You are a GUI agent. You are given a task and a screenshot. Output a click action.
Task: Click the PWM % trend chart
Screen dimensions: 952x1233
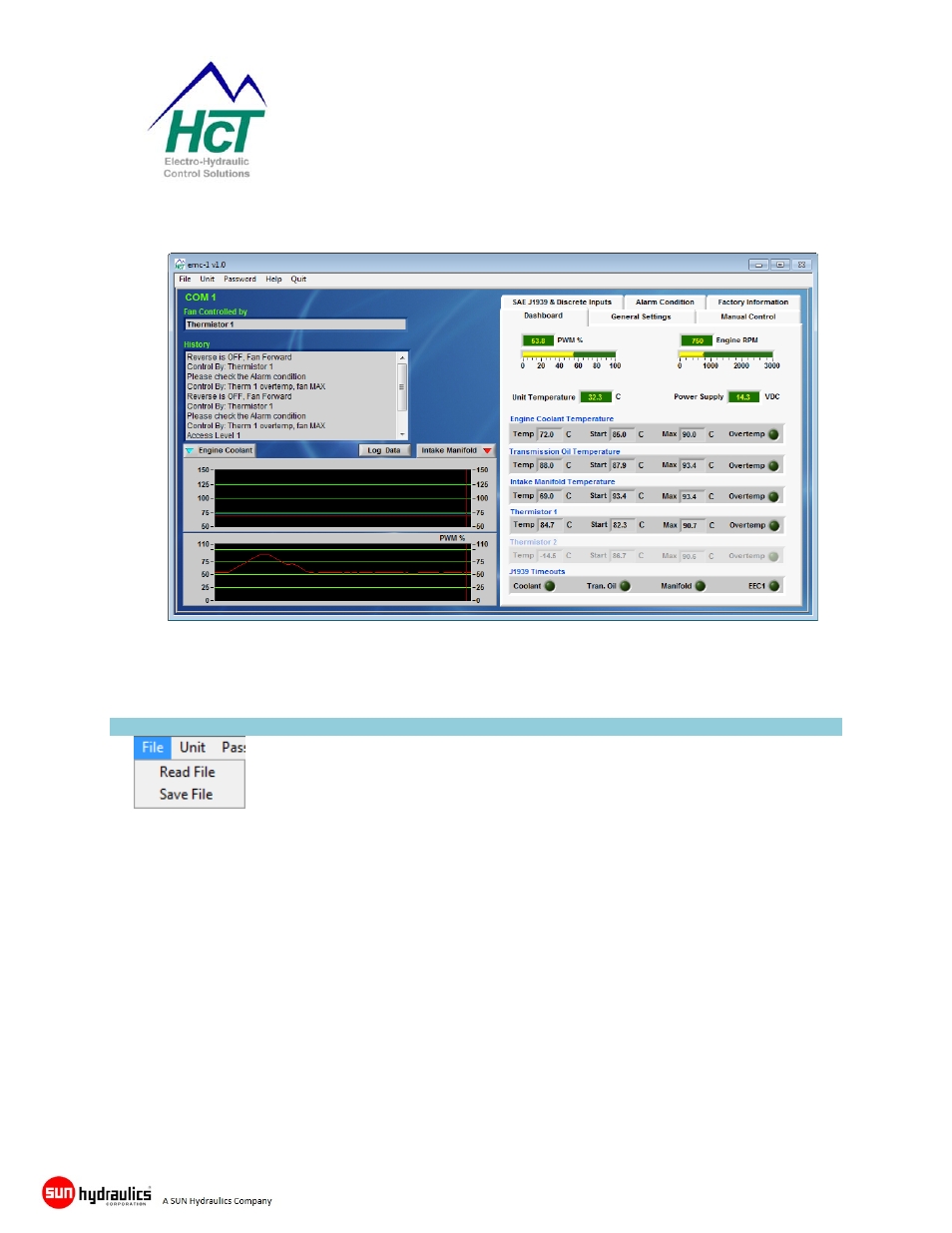(x=342, y=572)
